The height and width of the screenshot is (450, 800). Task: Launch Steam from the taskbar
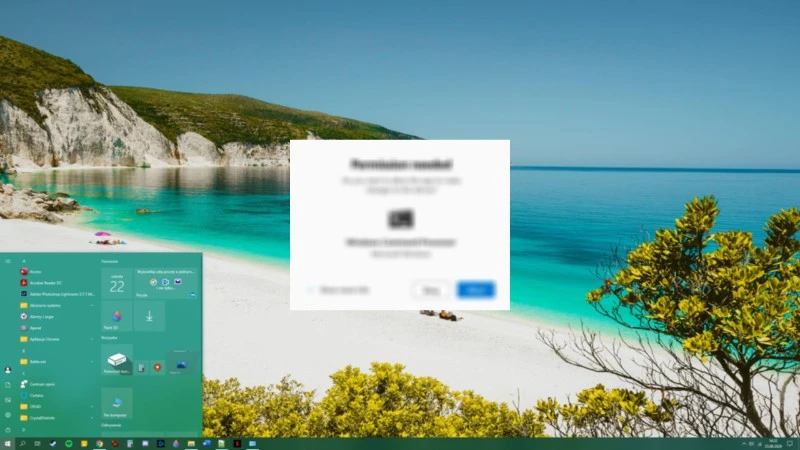pos(53,444)
